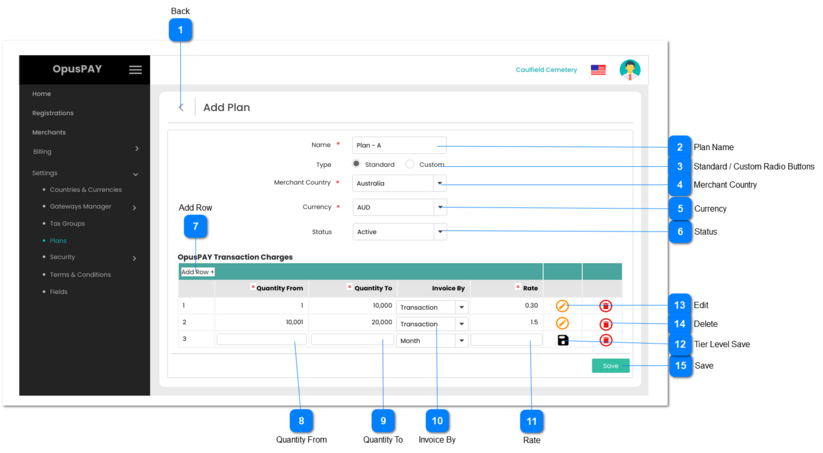Open the Status dropdown showing Active
Screen dimensions: 823x453
pos(439,231)
